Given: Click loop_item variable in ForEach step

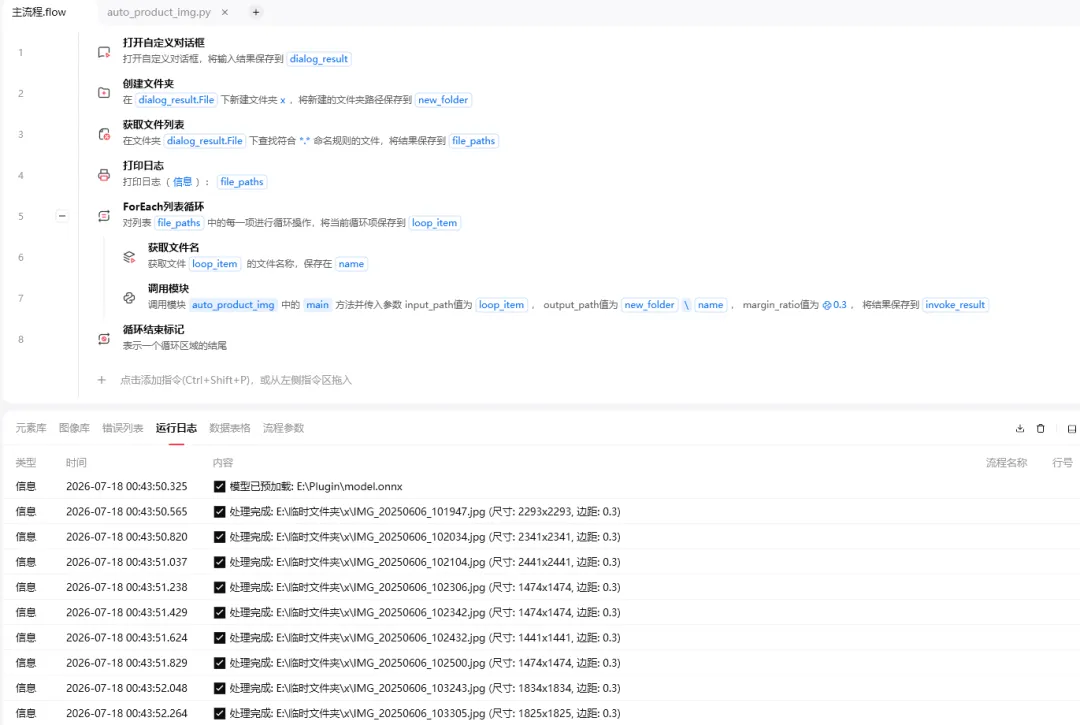Looking at the screenshot, I should coord(434,223).
